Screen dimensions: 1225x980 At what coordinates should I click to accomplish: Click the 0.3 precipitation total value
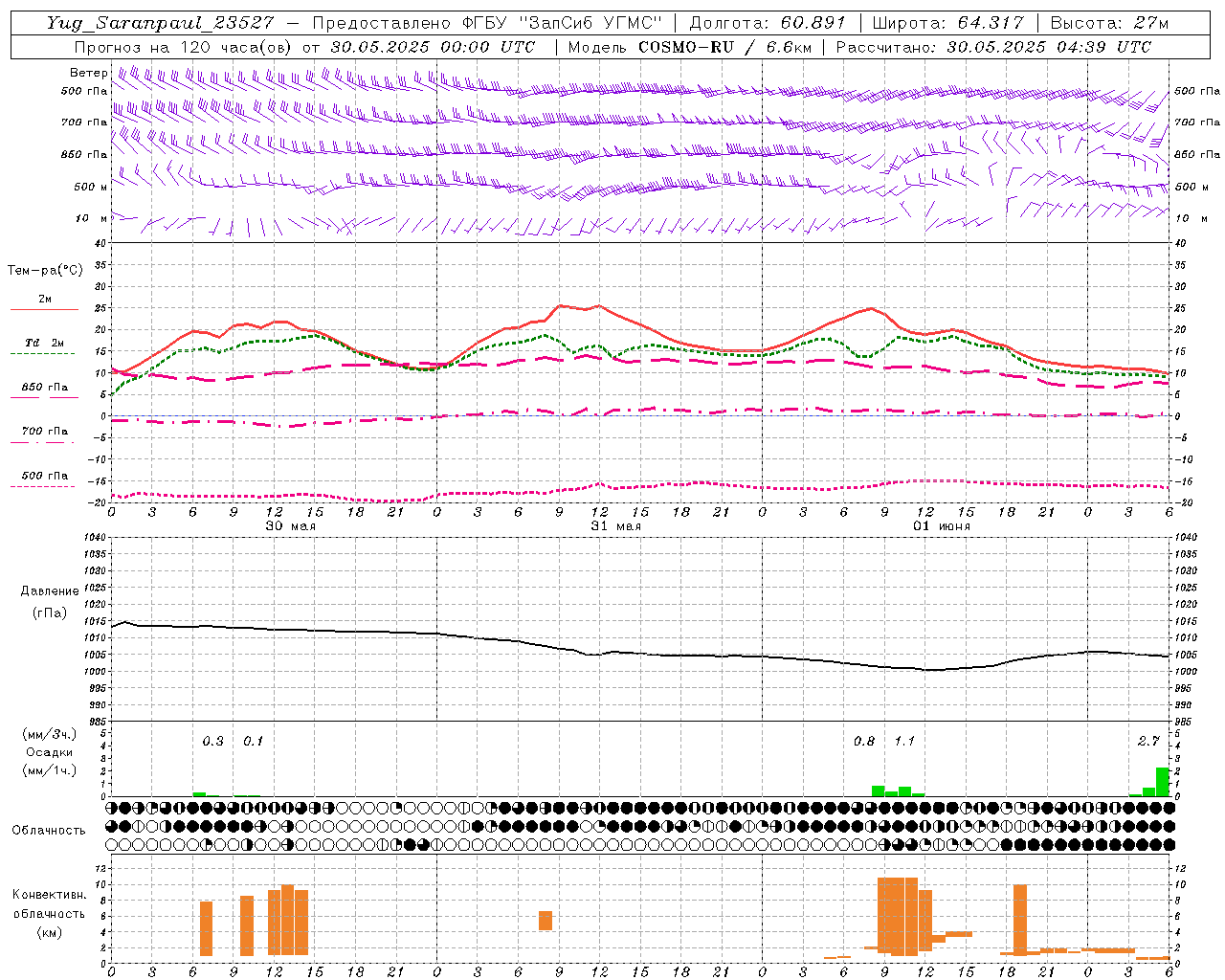212,741
